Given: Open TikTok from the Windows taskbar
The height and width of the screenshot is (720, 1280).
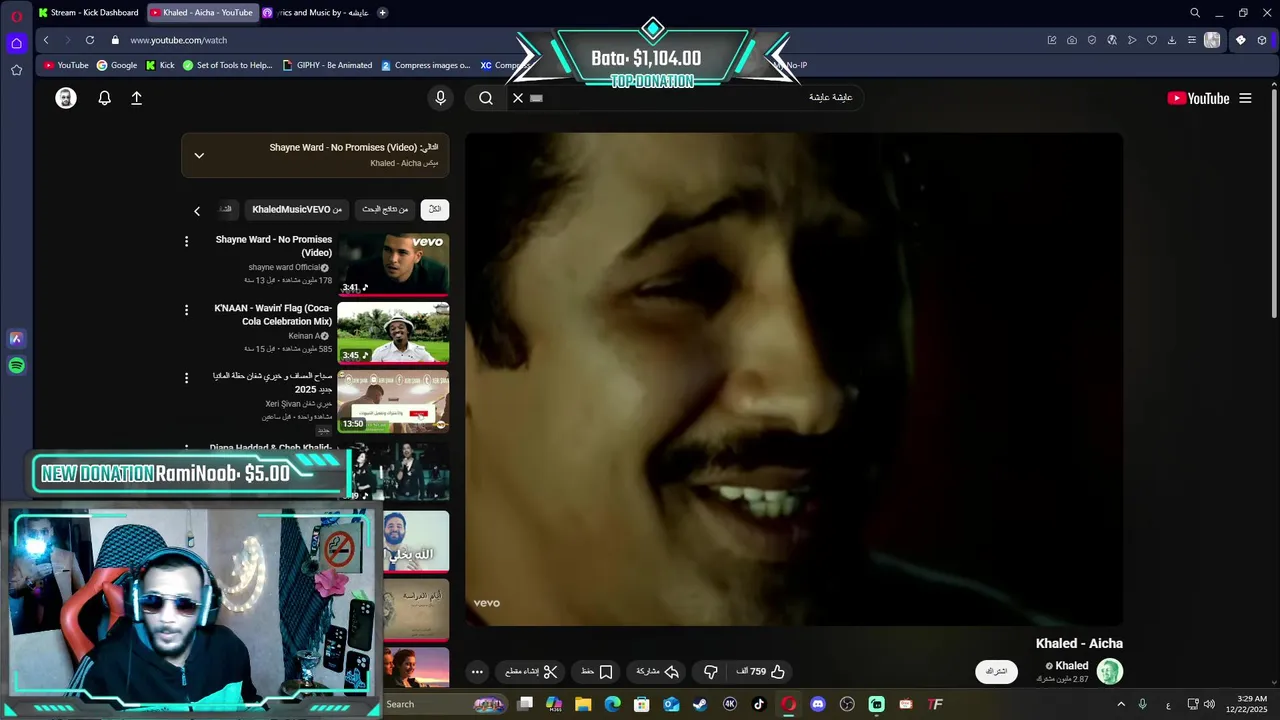Looking at the screenshot, I should click(x=759, y=704).
